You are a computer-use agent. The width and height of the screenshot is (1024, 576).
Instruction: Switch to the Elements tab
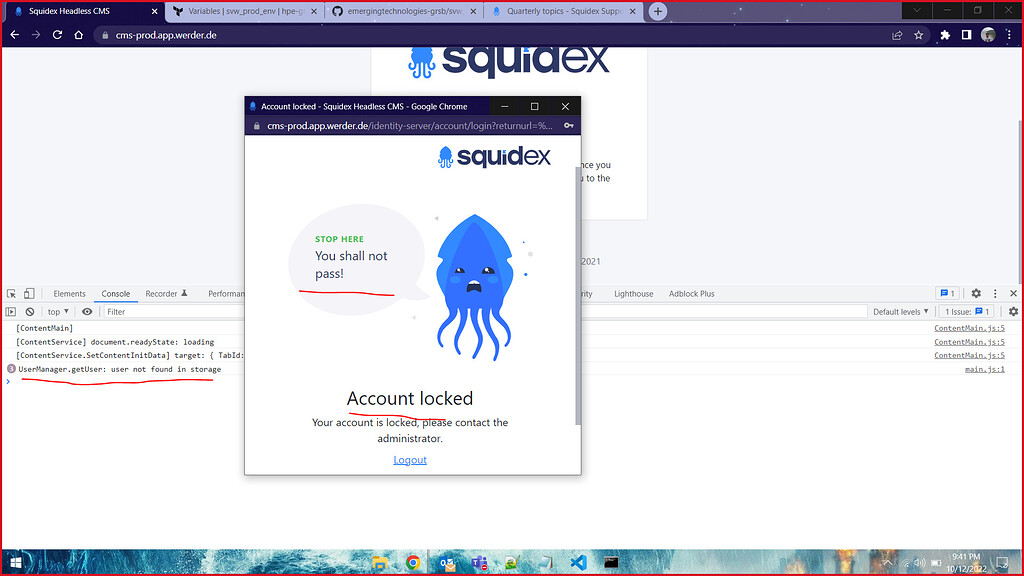[x=68, y=294]
